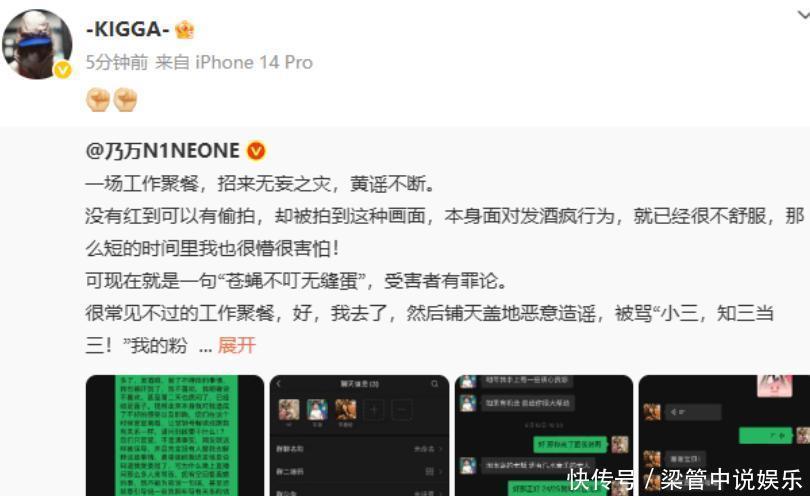
Task: Open the third chat conversation thumbnail
Action: tap(544, 436)
